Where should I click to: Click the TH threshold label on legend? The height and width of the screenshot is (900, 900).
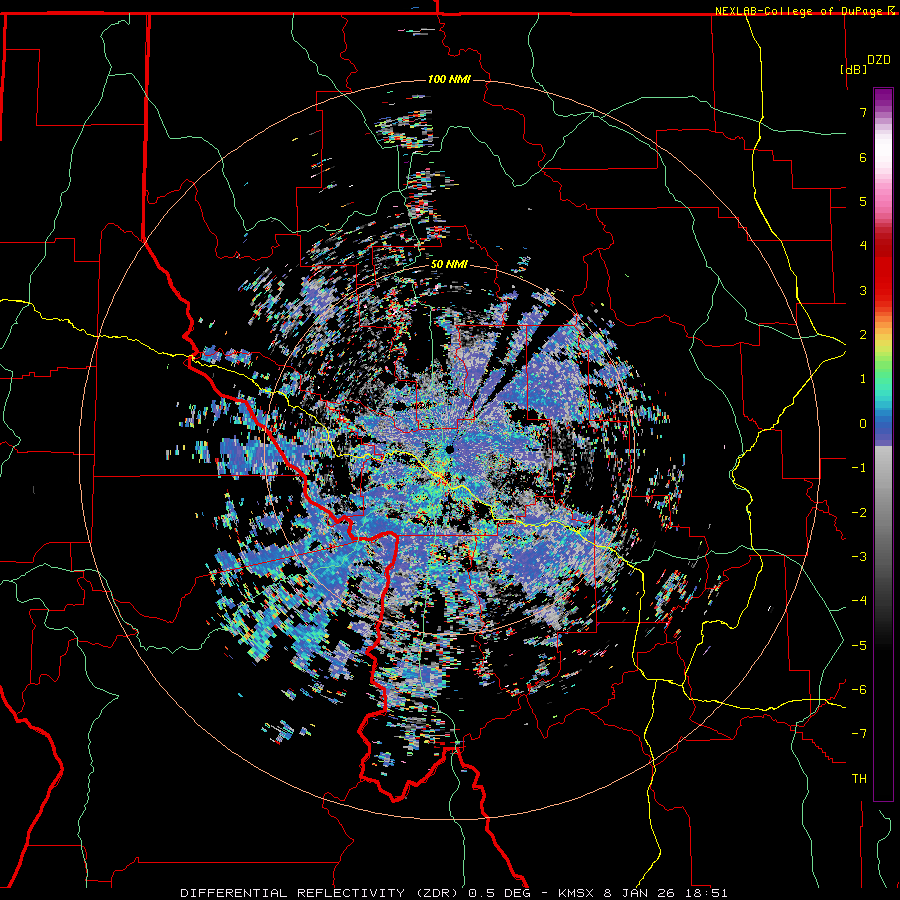(859, 779)
